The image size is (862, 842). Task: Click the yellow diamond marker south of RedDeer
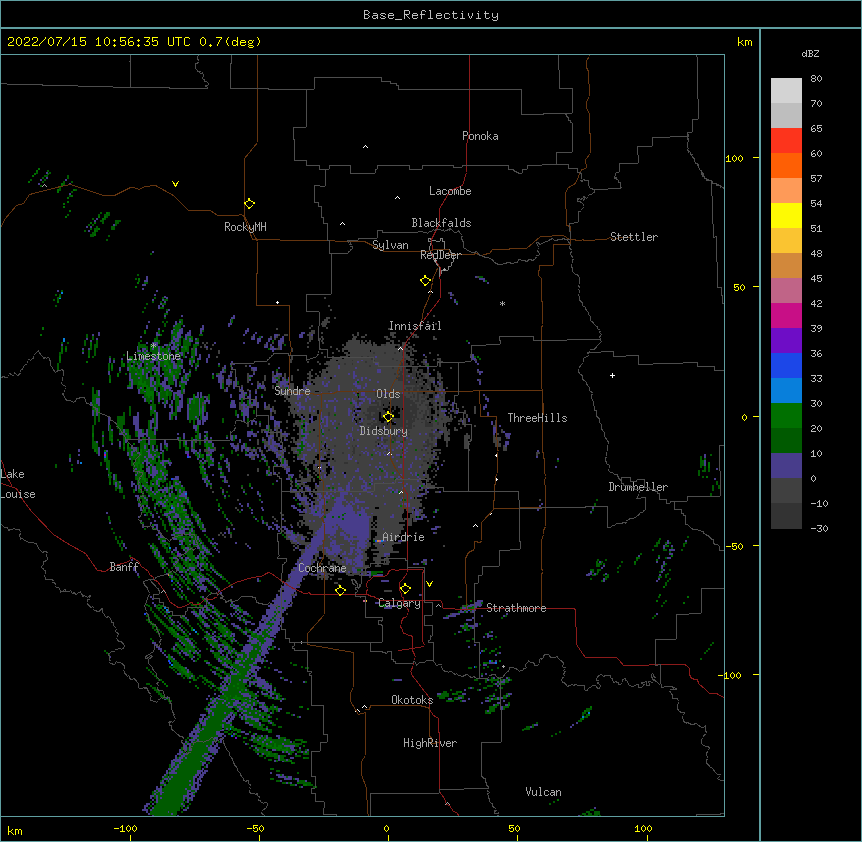click(x=425, y=281)
